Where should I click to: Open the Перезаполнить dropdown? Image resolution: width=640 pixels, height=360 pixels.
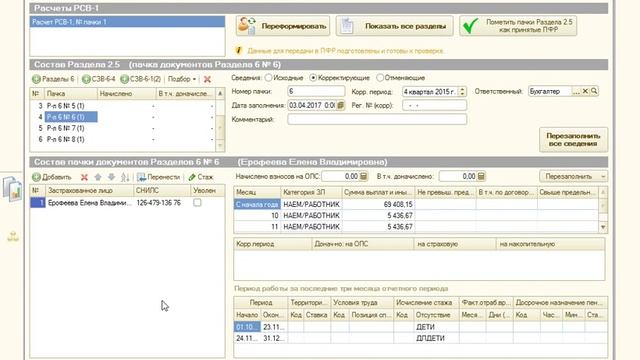coord(573,176)
